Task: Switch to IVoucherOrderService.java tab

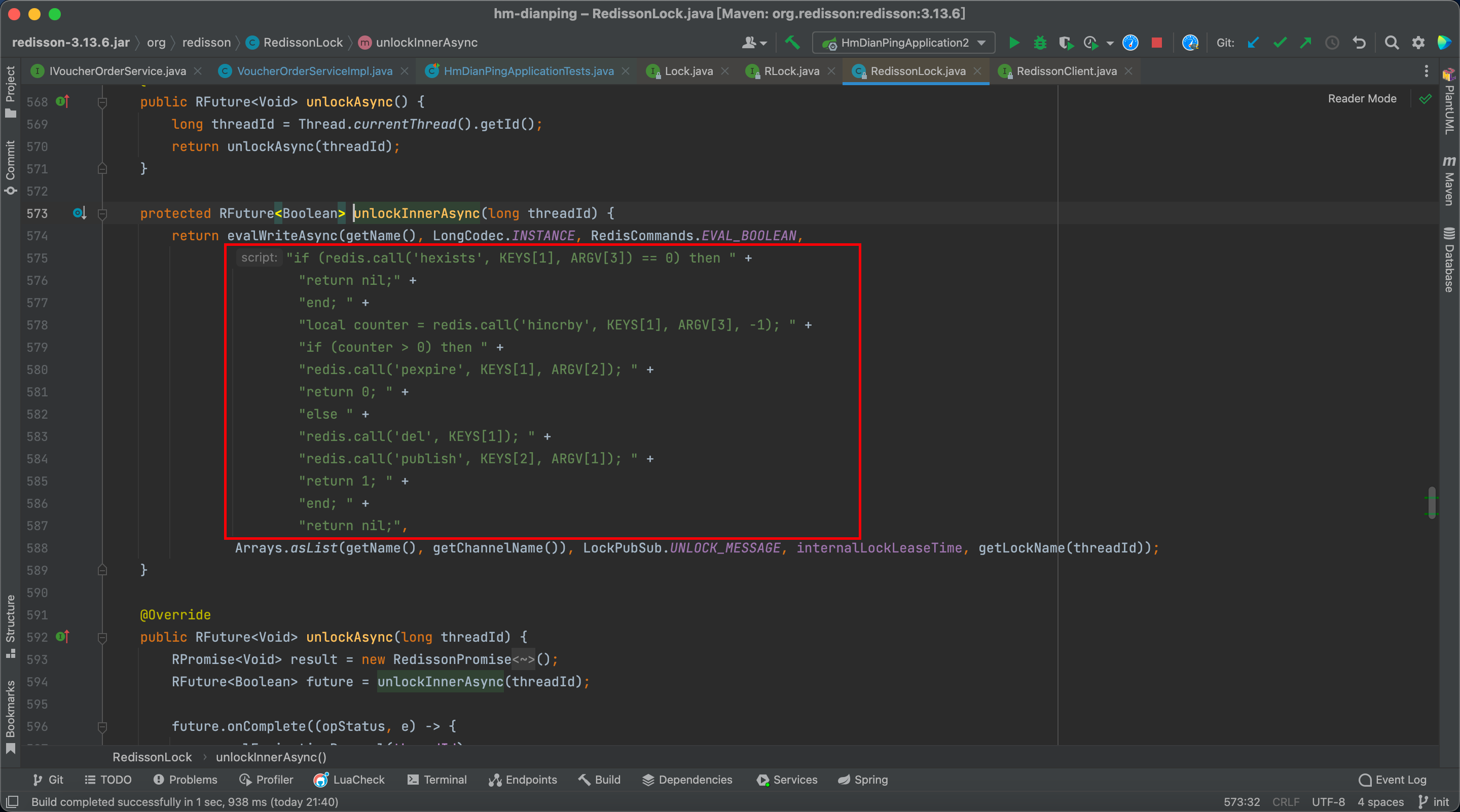Action: click(117, 71)
